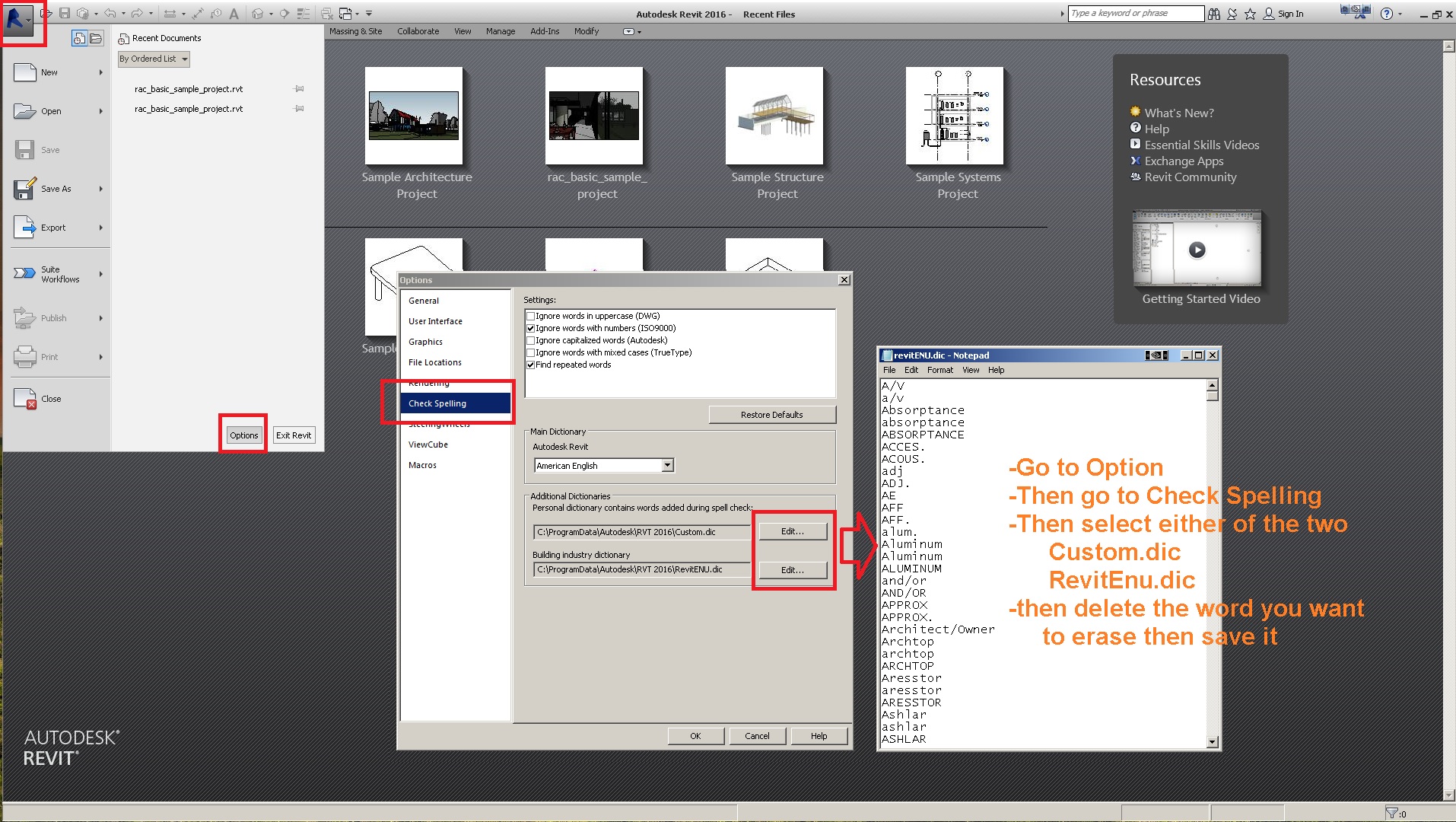Open the Communication Center satellite icon

click(1232, 14)
